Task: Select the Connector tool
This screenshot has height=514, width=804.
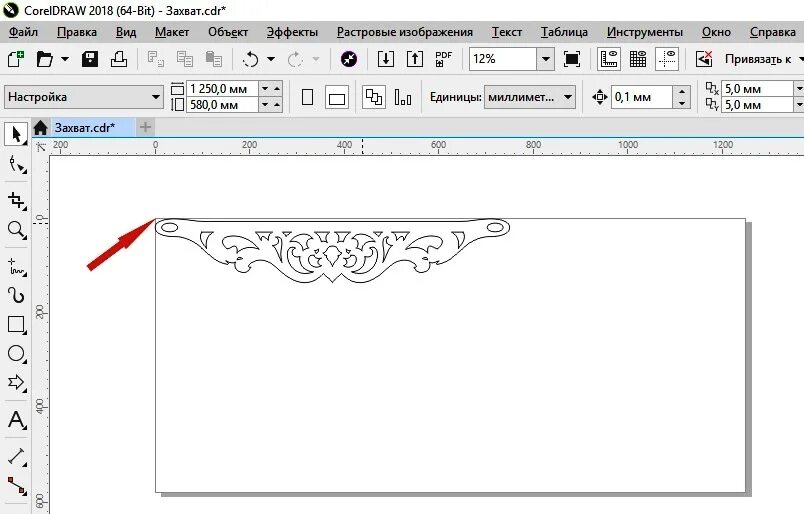Action: click(x=16, y=486)
